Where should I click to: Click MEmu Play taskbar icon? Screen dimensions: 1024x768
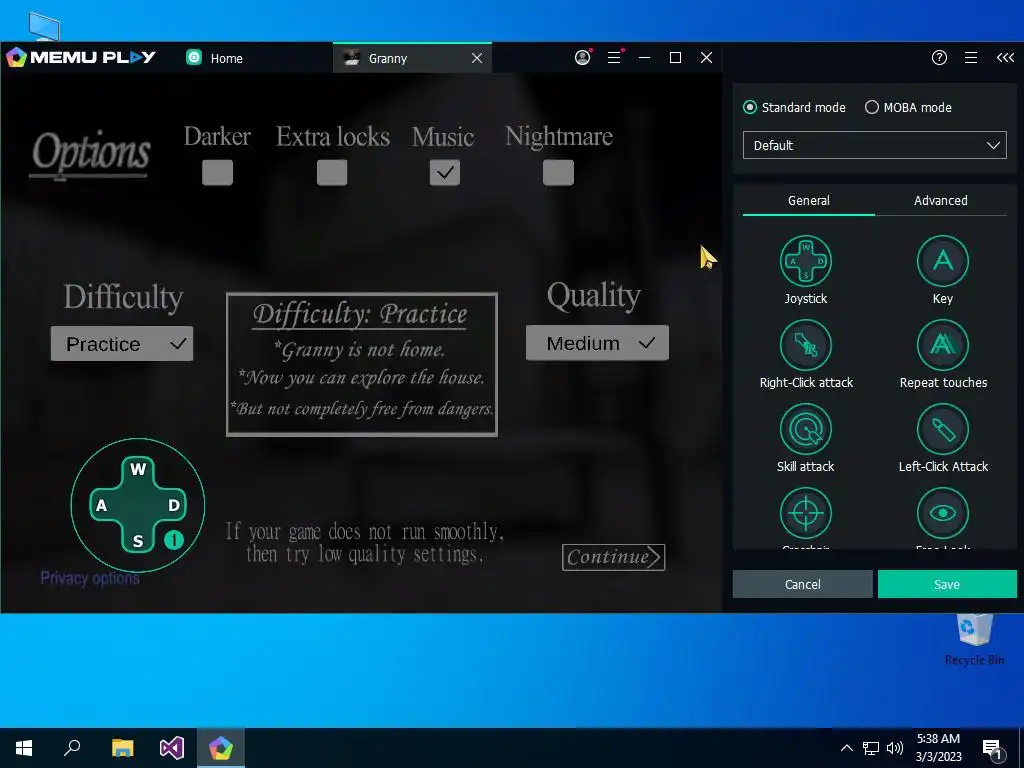221,748
